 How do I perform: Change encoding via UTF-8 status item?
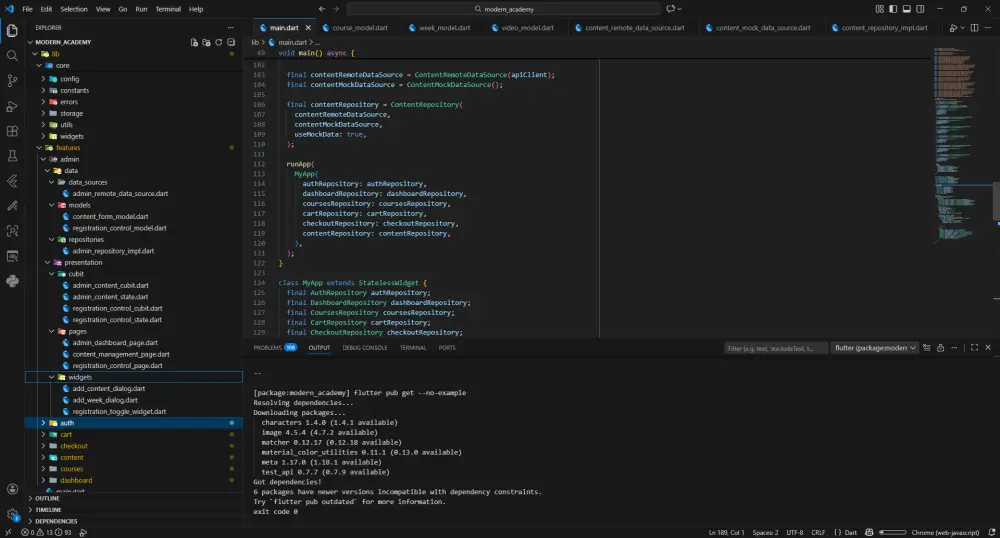pos(795,532)
